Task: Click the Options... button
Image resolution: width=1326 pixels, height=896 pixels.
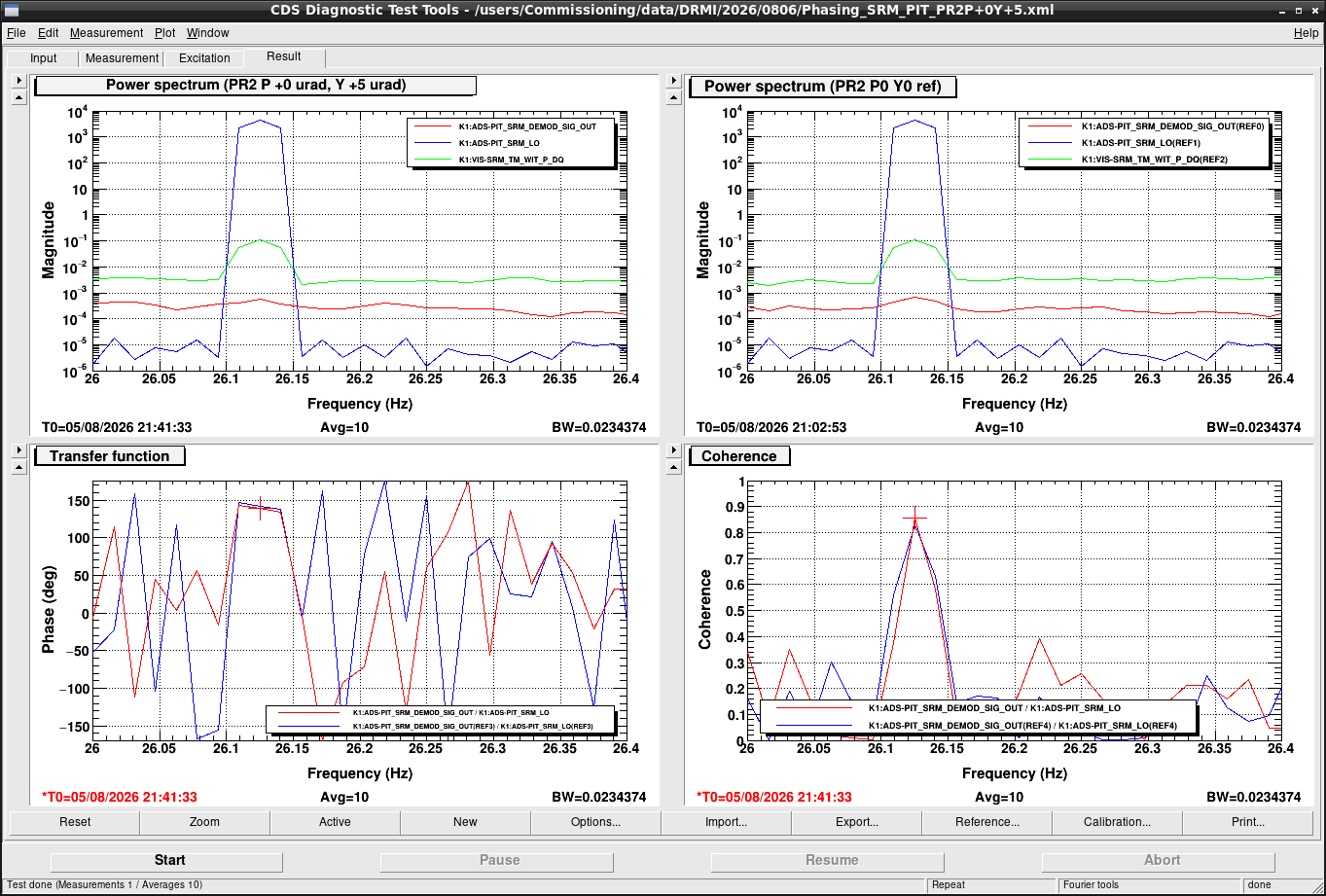Action: (596, 822)
